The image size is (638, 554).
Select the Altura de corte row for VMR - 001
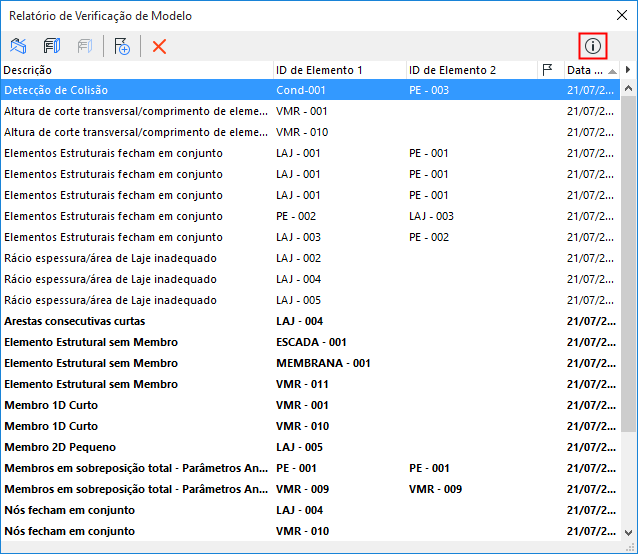coord(310,111)
